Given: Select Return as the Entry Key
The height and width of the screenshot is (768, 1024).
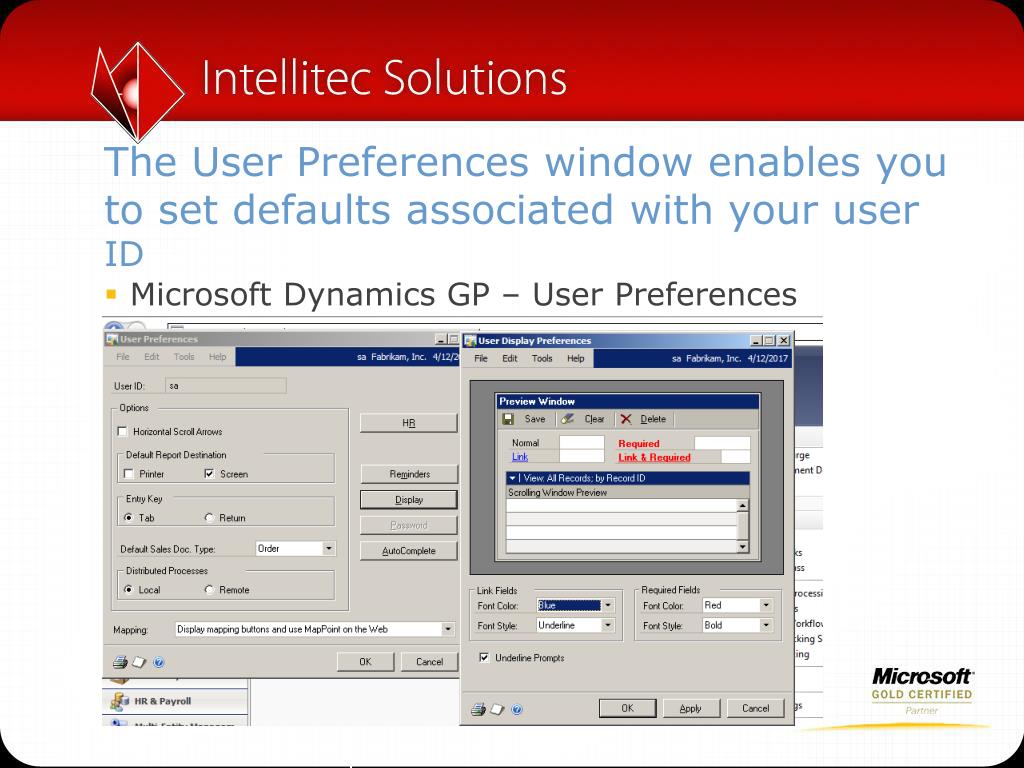Looking at the screenshot, I should point(209,517).
